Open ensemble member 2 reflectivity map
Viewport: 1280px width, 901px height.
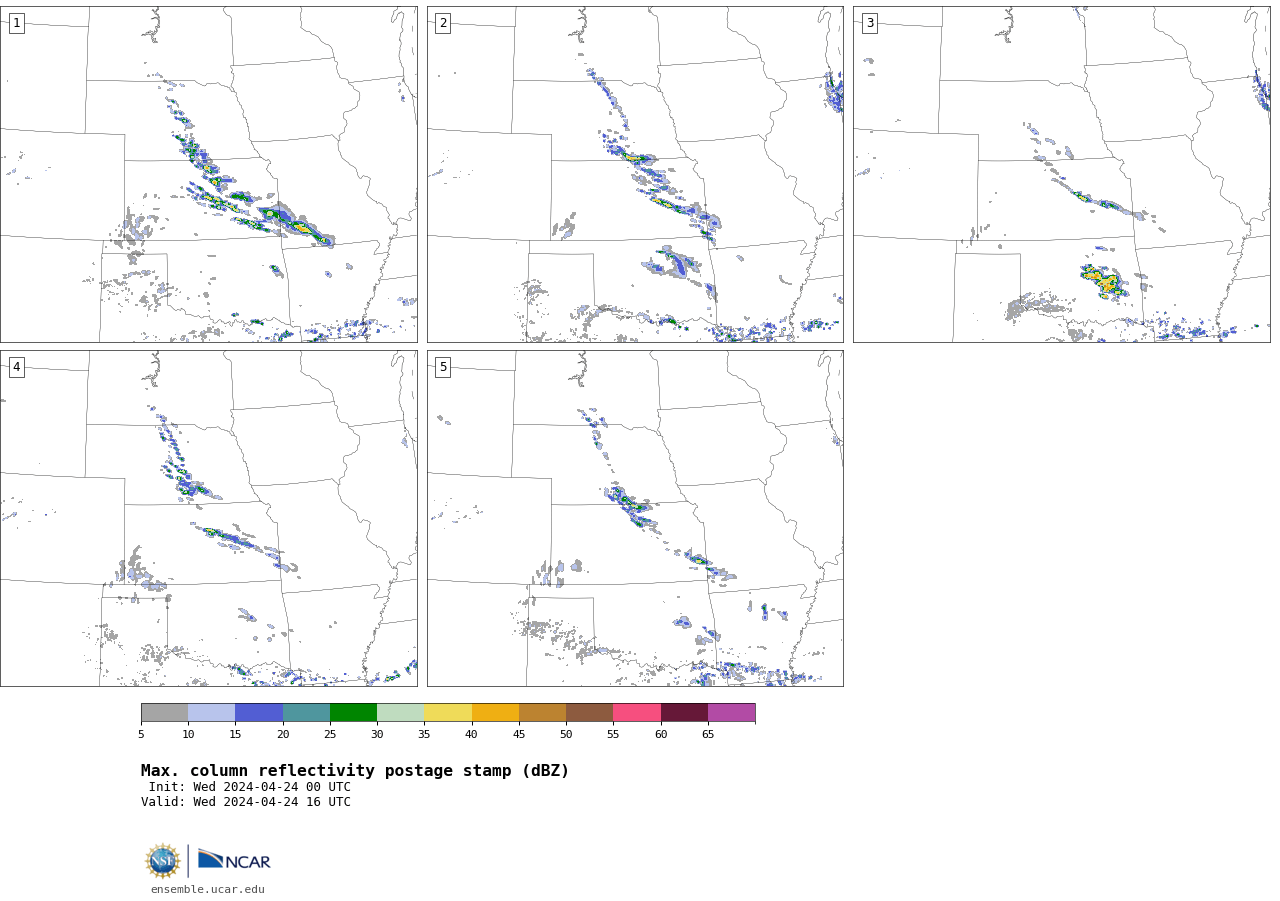635,175
